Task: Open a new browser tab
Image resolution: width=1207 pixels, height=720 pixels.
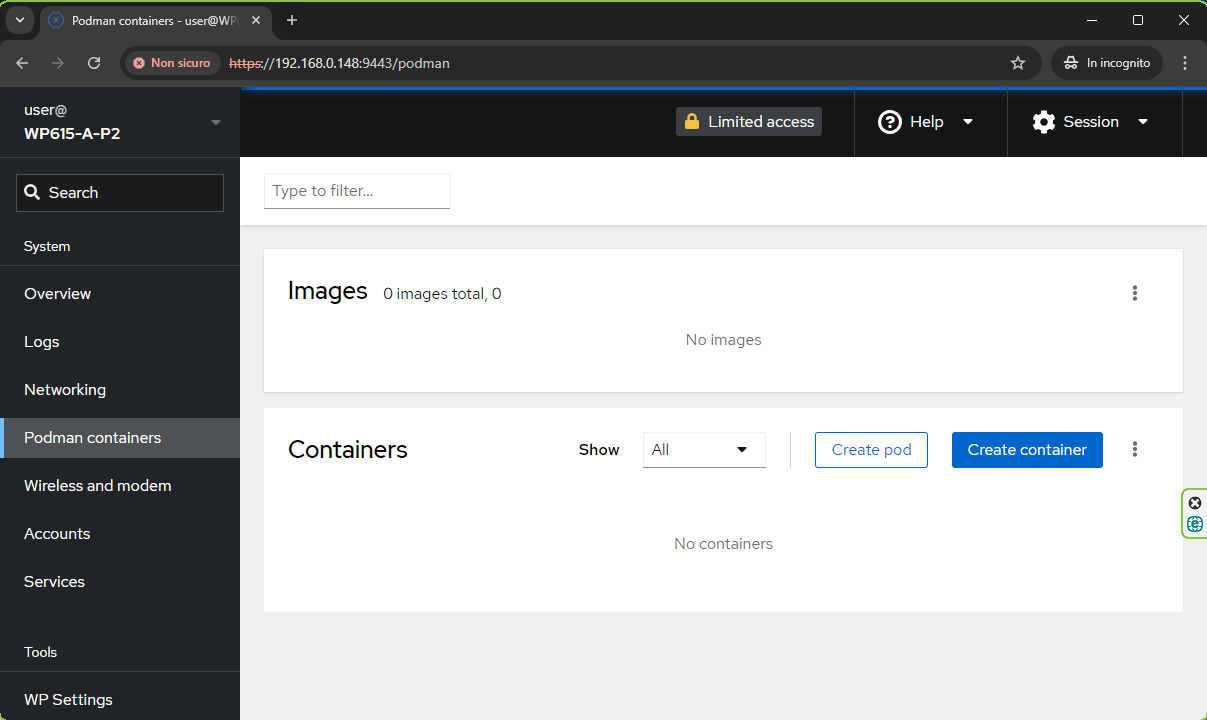Action: [292, 20]
